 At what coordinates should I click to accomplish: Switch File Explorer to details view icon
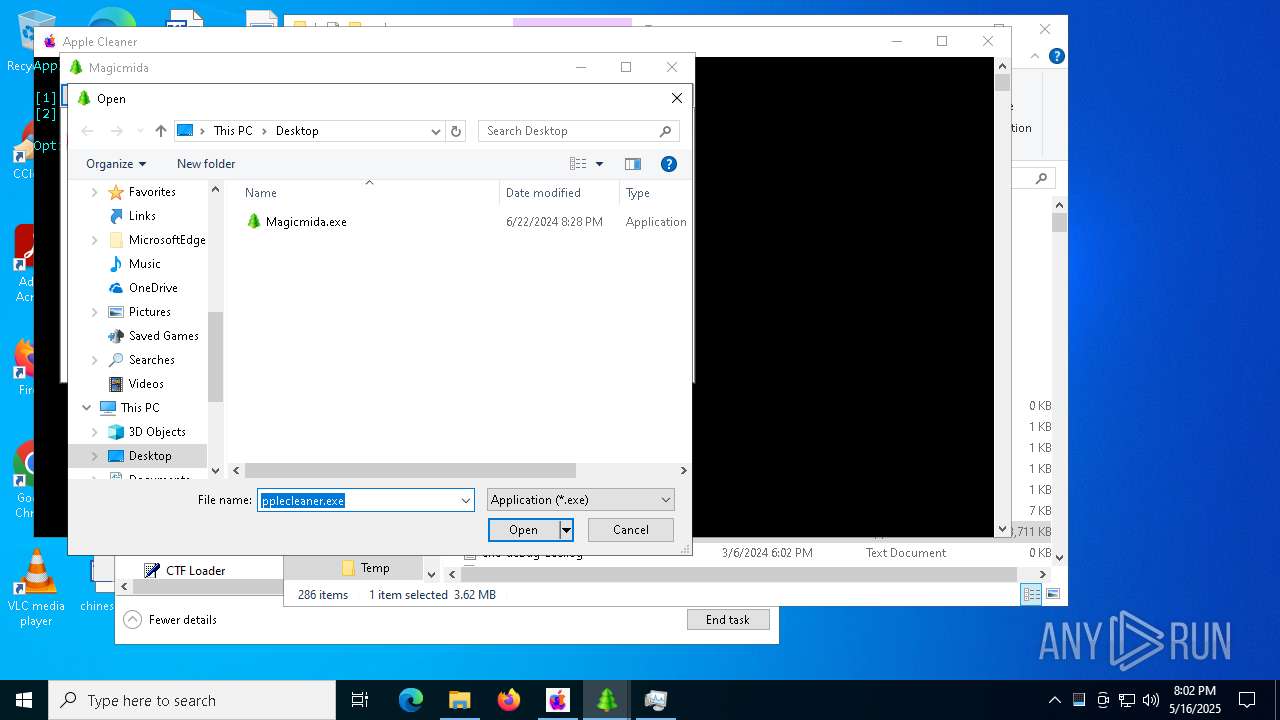click(x=1031, y=594)
